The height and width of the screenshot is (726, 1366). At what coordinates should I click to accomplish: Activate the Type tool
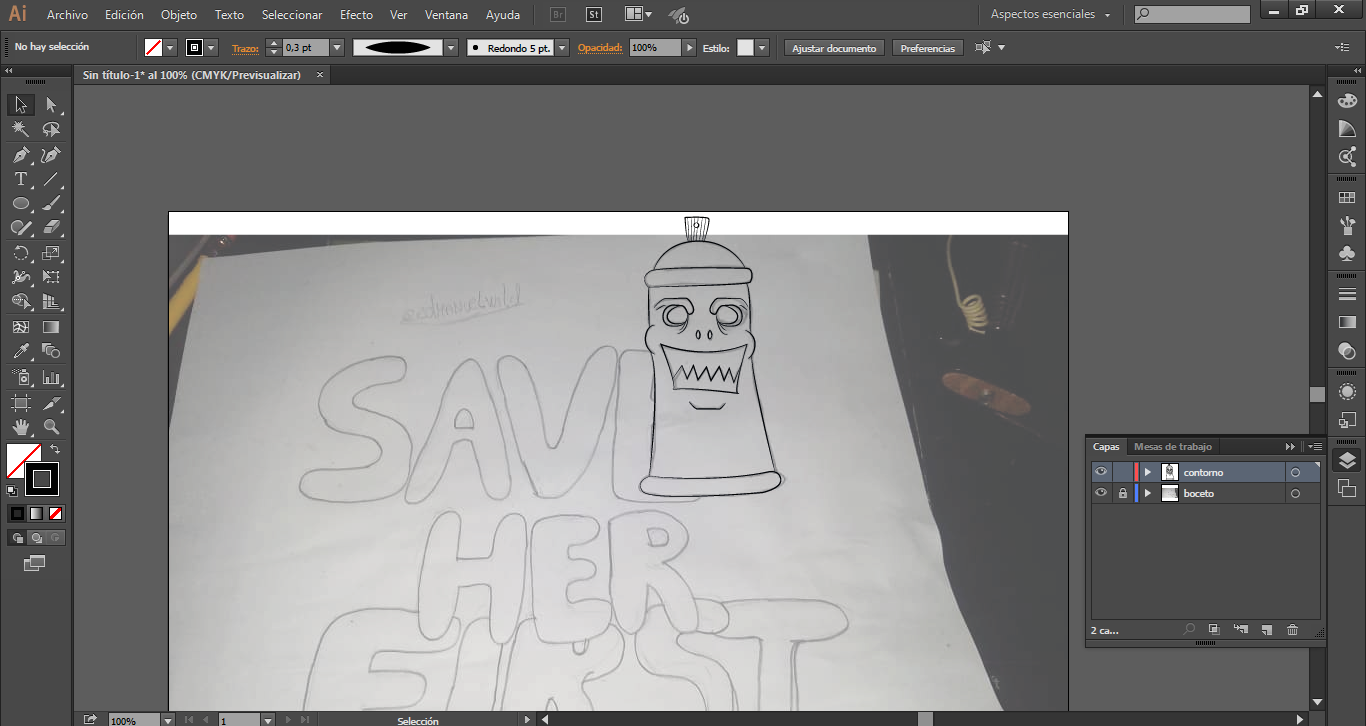pos(20,179)
